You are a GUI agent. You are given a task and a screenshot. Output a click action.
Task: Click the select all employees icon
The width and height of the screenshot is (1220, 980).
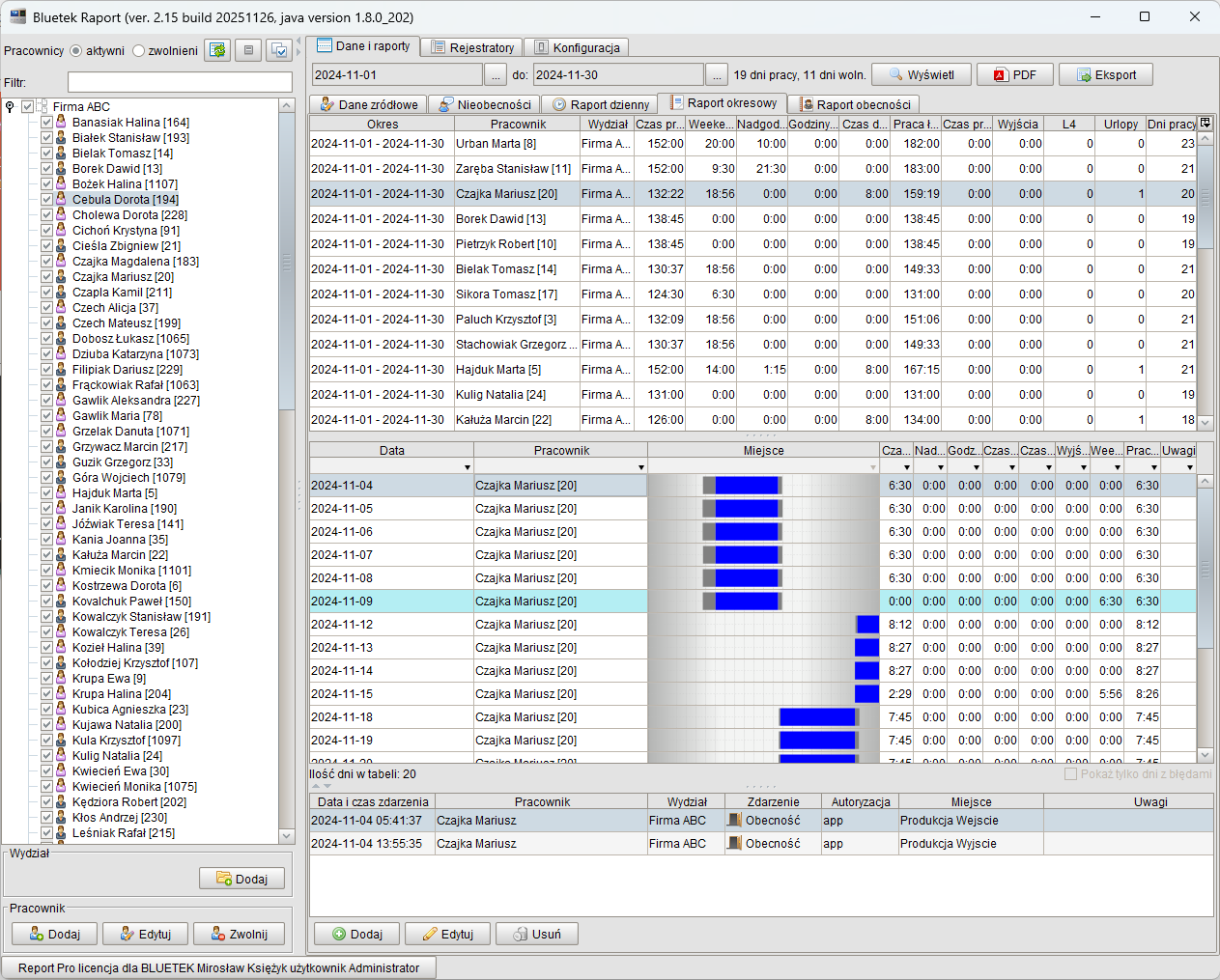[x=279, y=50]
